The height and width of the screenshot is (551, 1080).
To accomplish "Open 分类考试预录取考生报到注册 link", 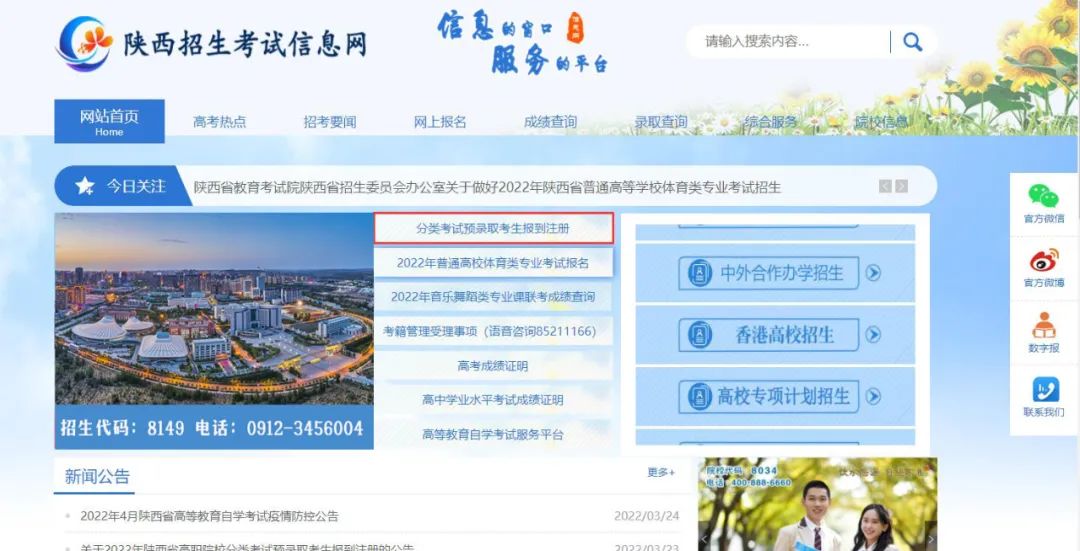I will 493,229.
